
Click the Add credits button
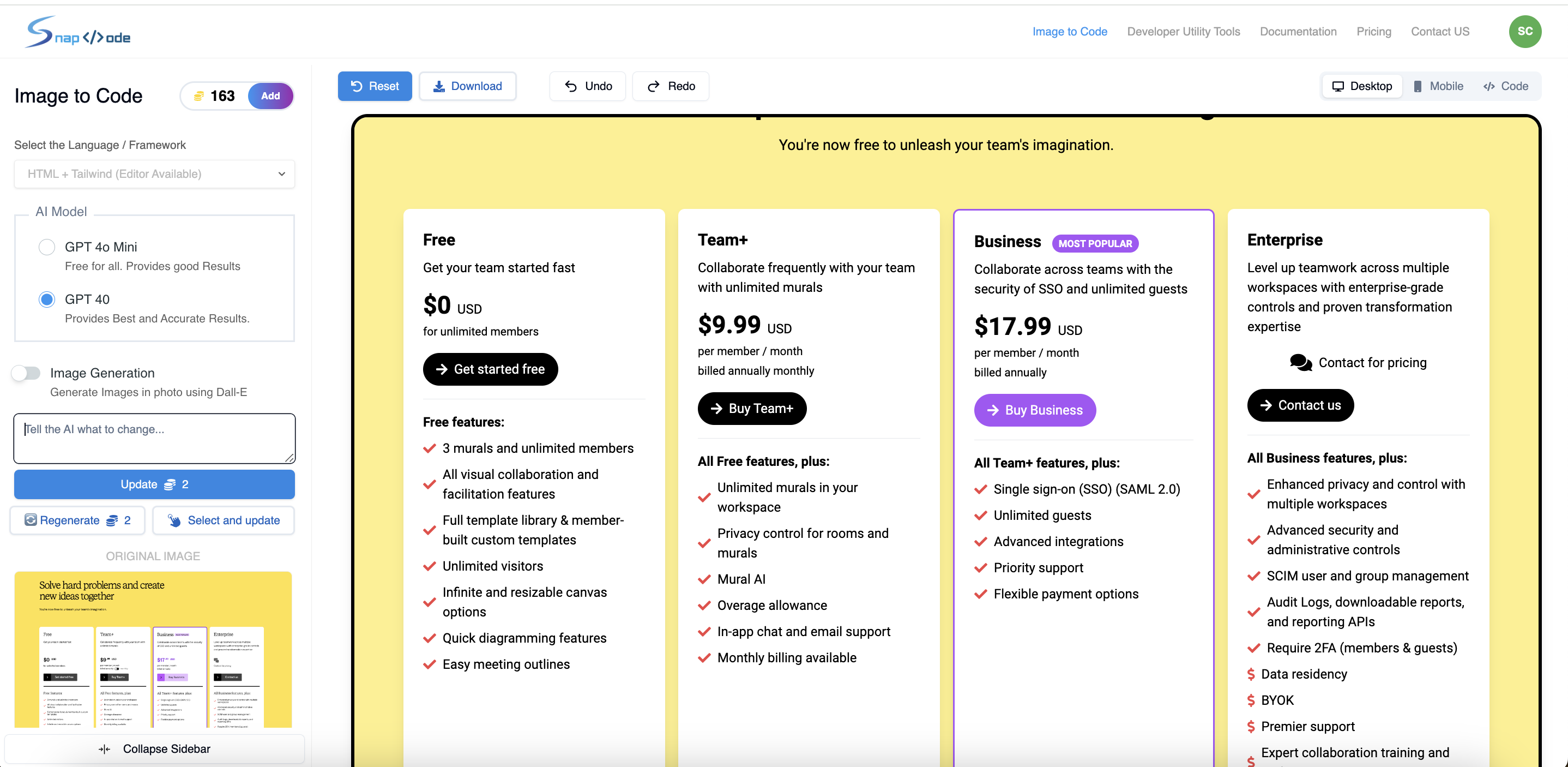click(270, 95)
